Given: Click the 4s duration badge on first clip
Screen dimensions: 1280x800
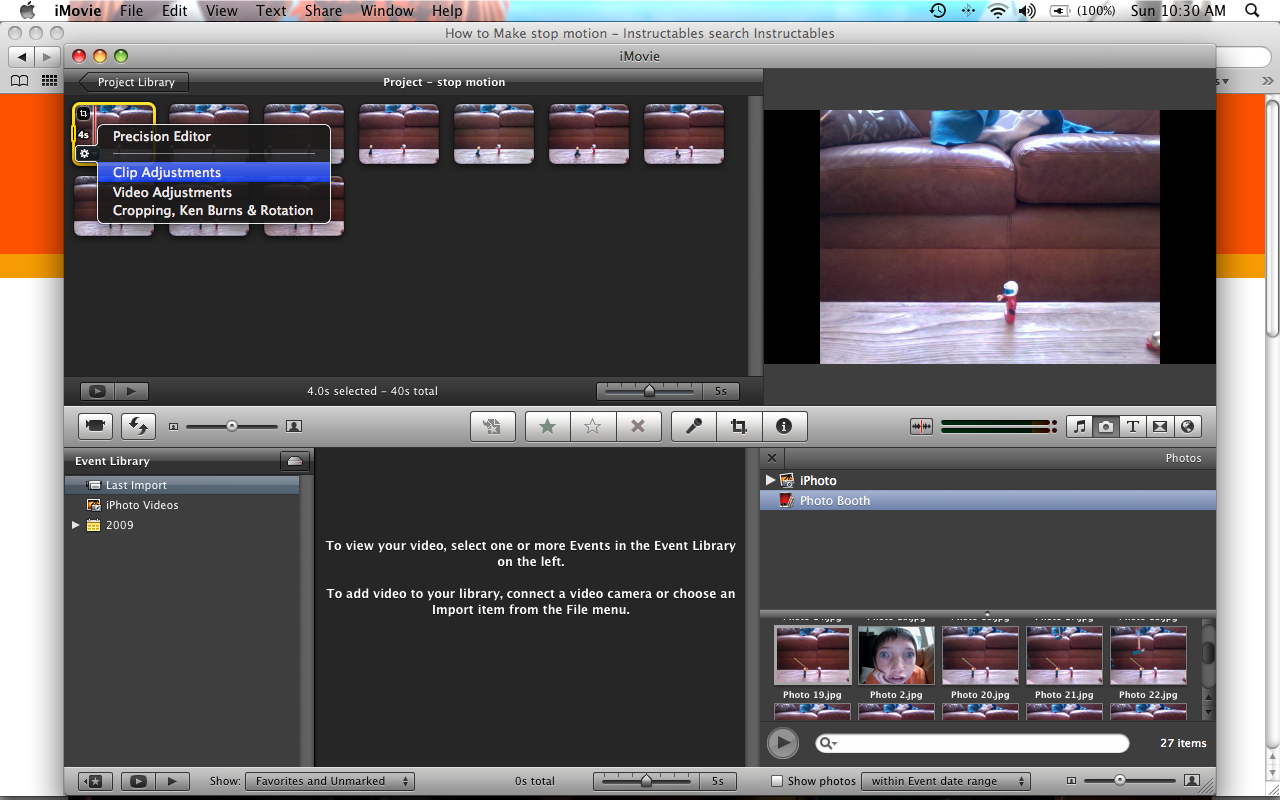Looking at the screenshot, I should (83, 135).
